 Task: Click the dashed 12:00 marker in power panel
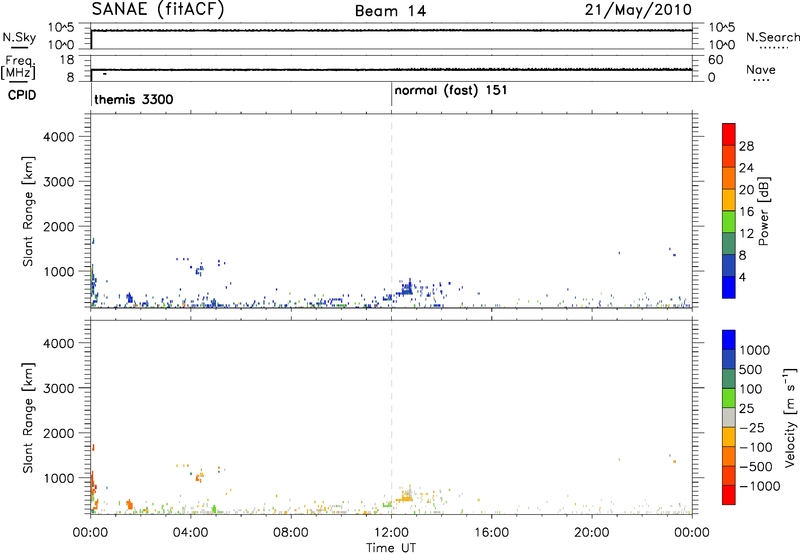[x=391, y=211]
